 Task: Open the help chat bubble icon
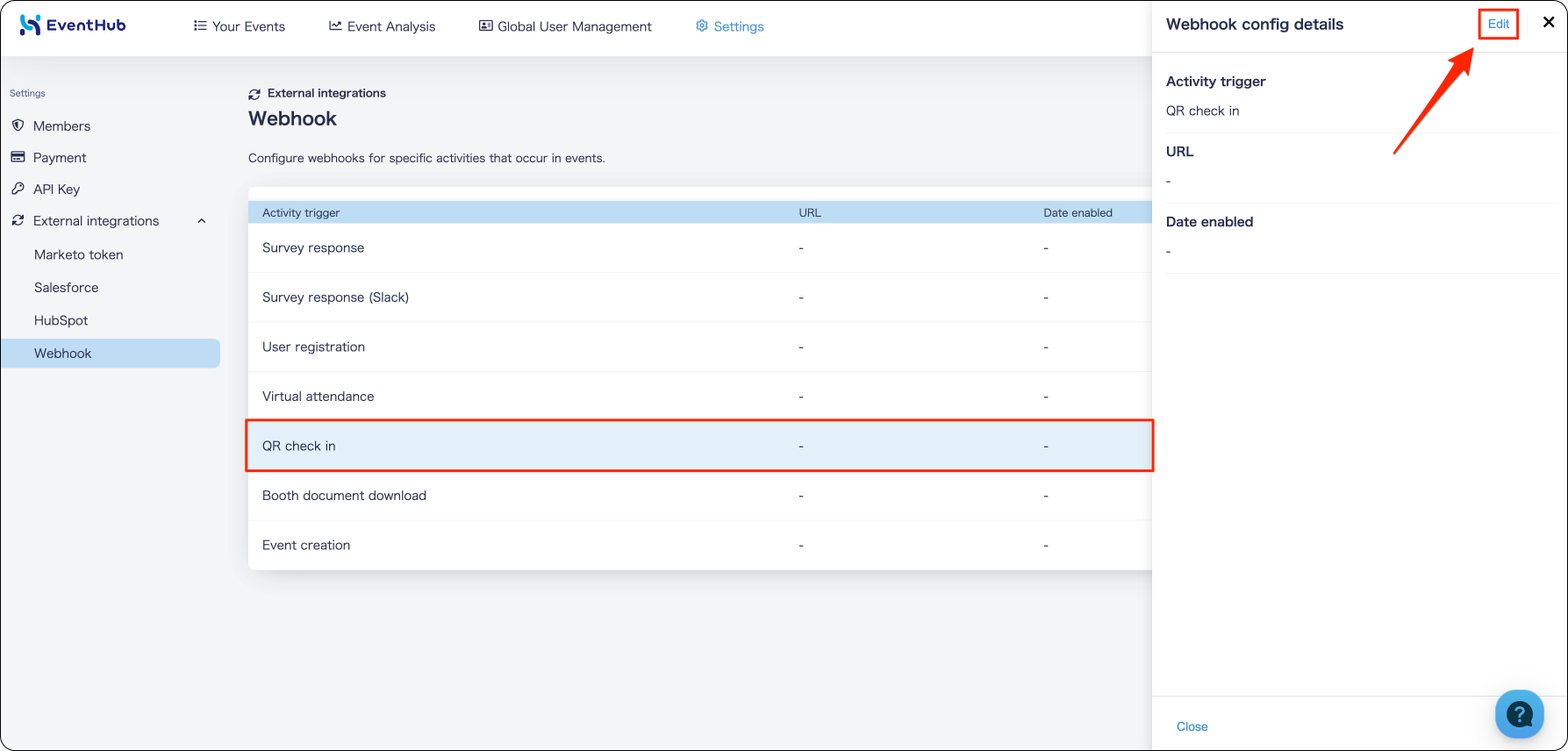(1520, 714)
